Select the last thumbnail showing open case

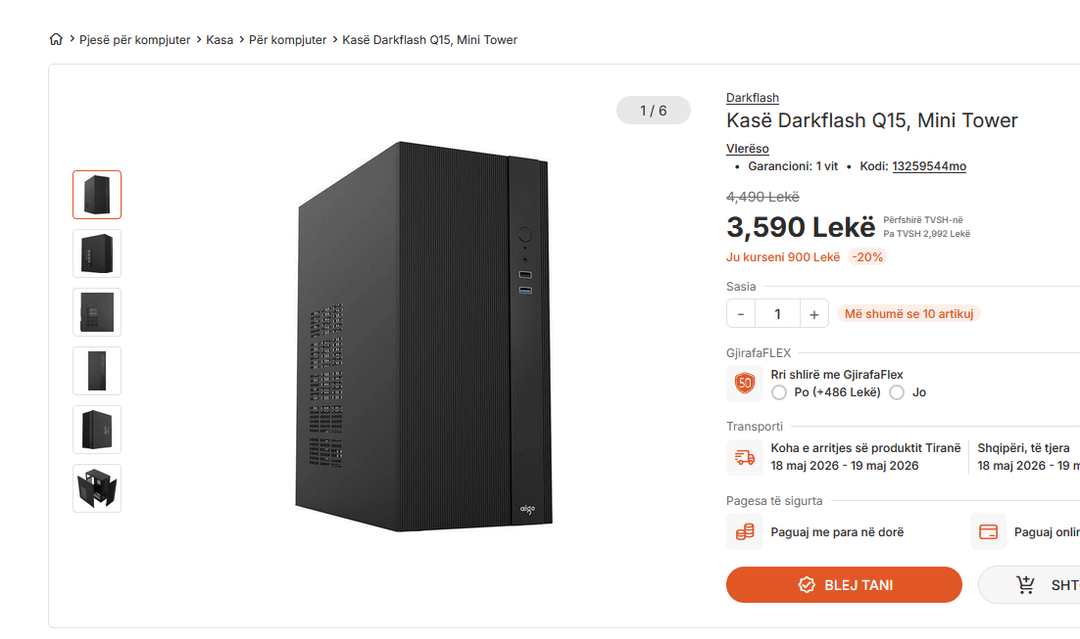click(x=97, y=488)
